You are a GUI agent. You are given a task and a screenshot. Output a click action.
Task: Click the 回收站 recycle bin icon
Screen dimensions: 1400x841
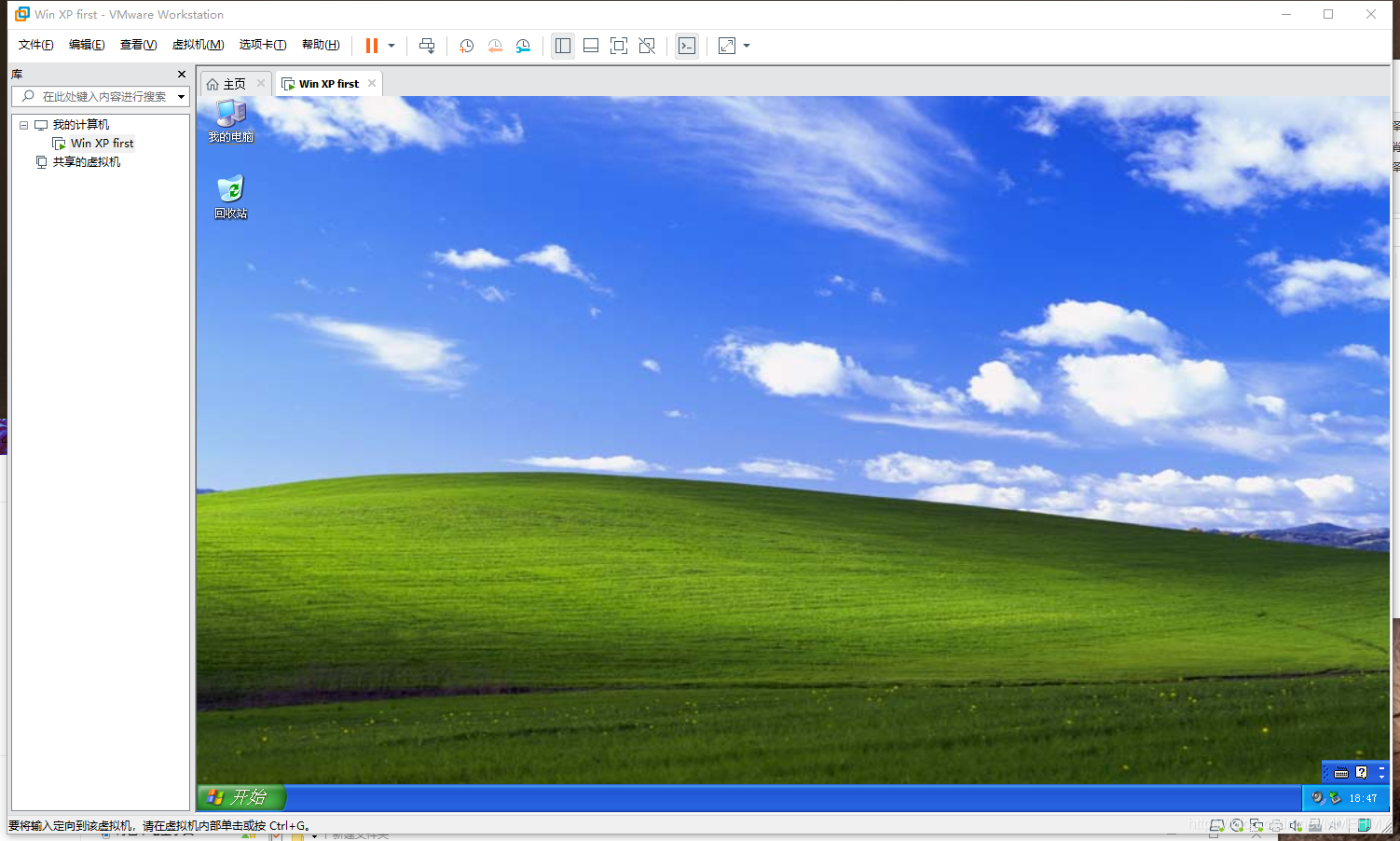pos(231,198)
